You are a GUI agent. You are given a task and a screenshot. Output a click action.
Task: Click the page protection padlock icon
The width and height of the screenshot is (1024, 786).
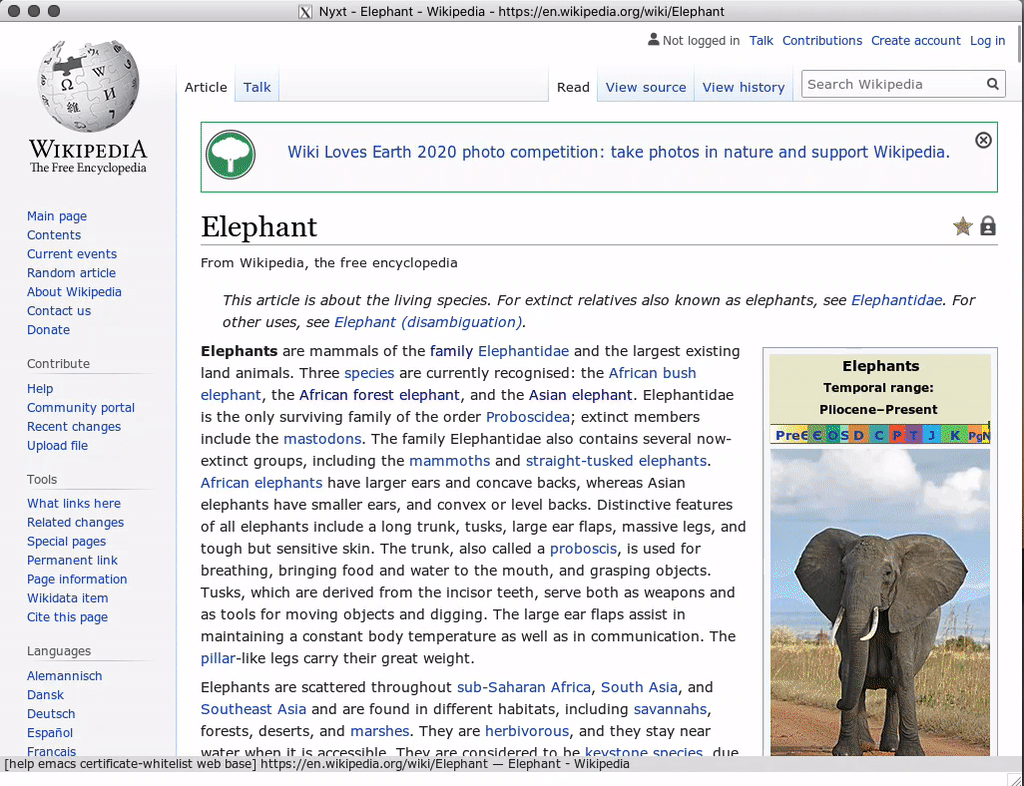coord(988,226)
